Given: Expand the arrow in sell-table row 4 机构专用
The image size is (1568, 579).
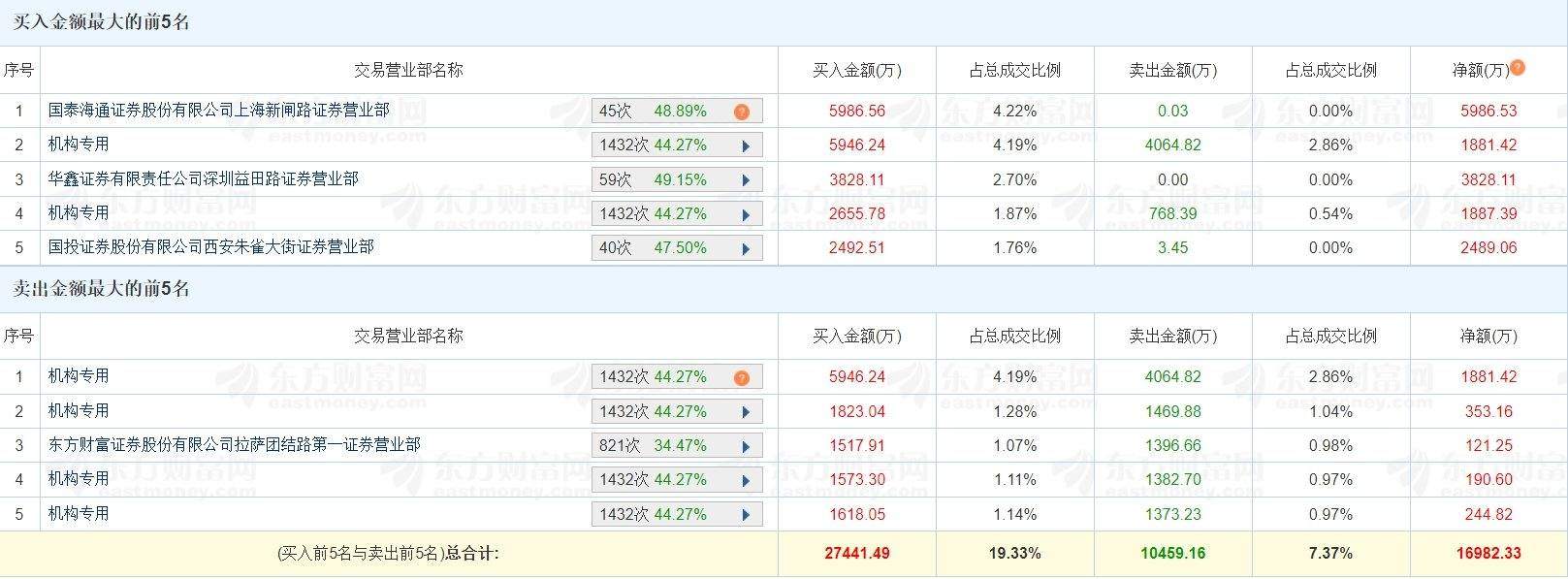Looking at the screenshot, I should click(746, 481).
